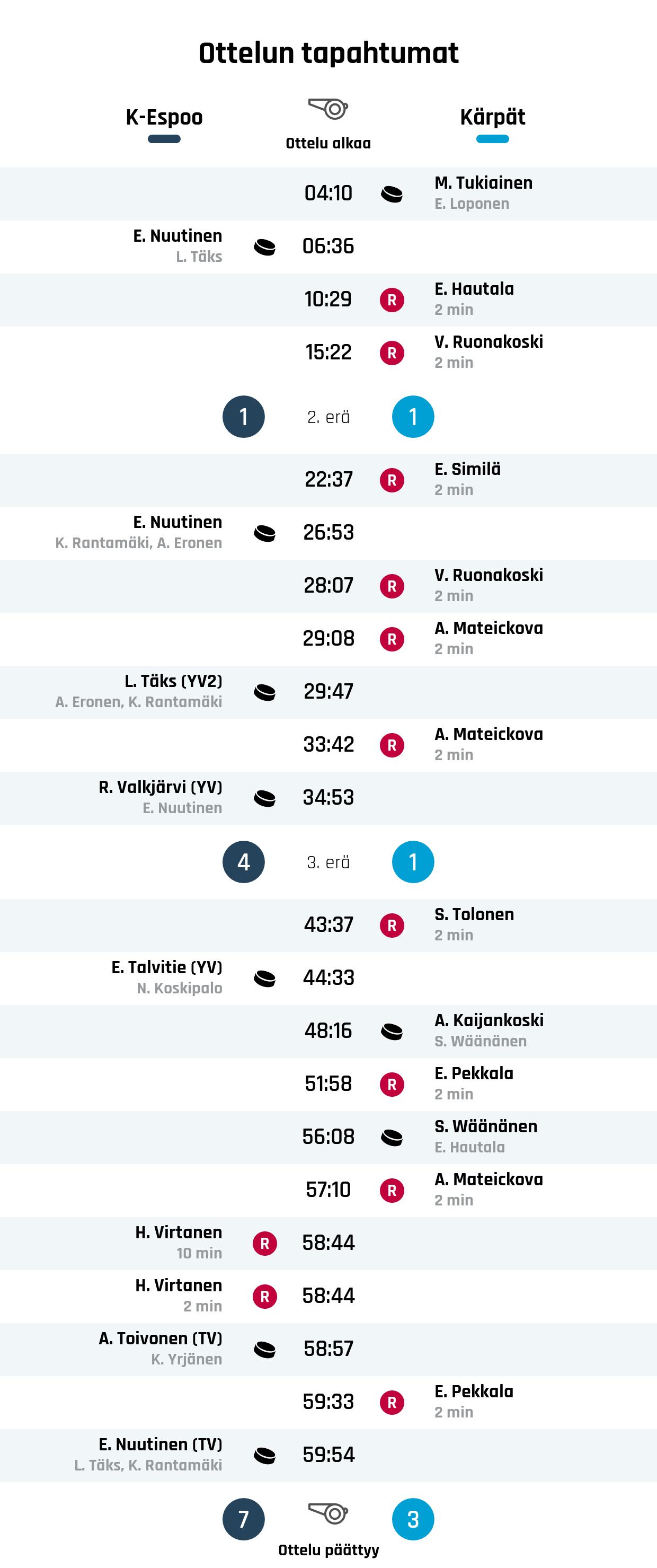Click the dark K-Espoo score 4 badge

[243, 862]
